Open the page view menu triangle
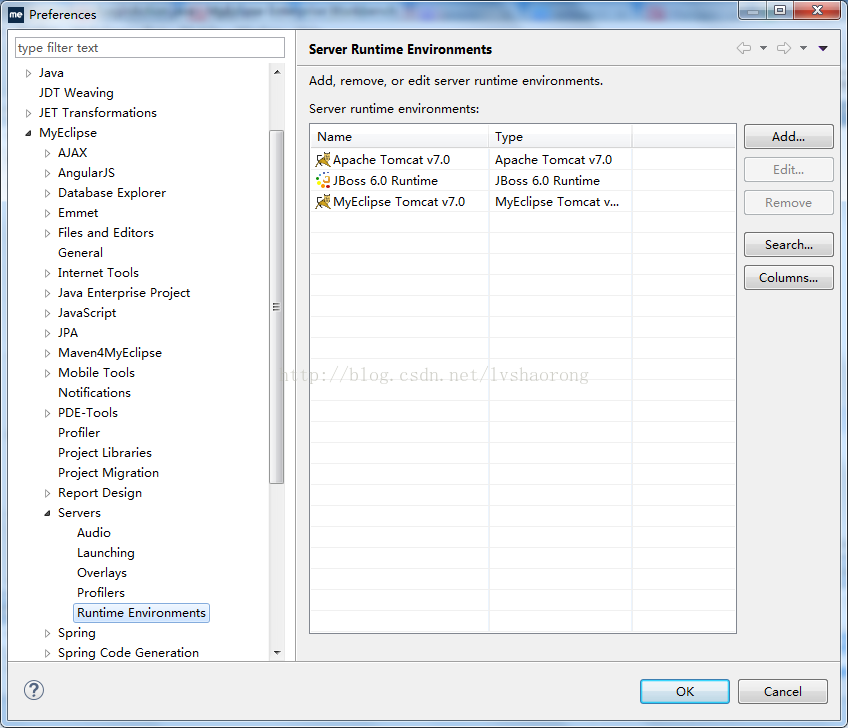Image resolution: width=848 pixels, height=728 pixels. tap(823, 49)
